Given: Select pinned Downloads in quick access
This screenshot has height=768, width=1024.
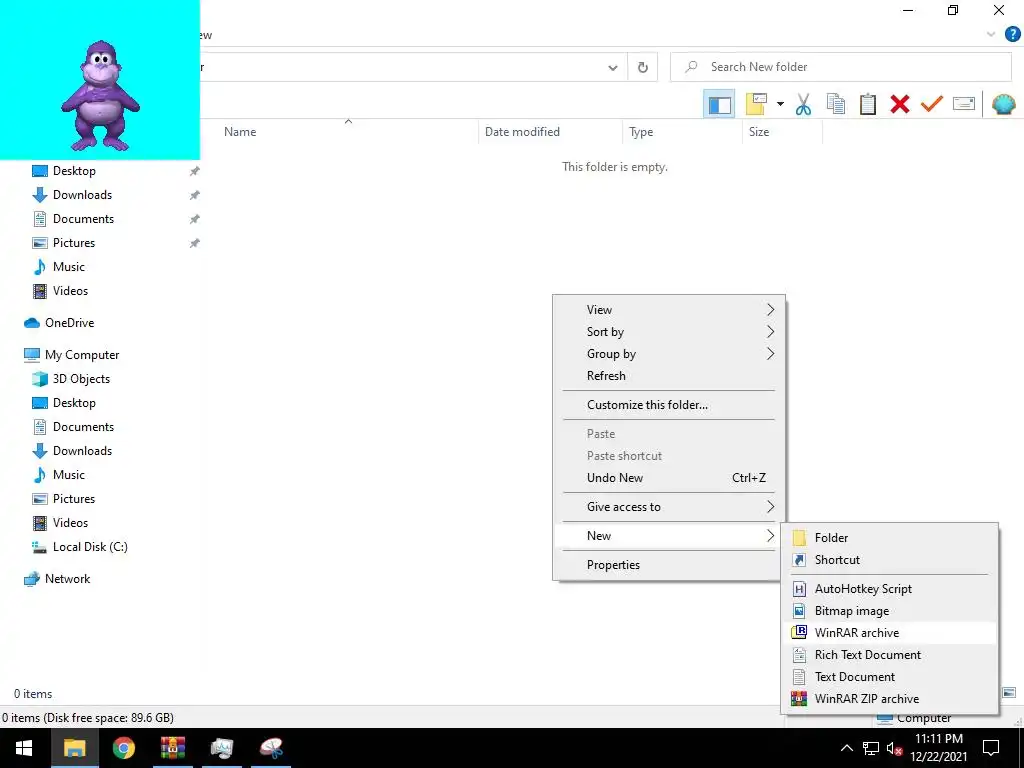Looking at the screenshot, I should 82,195.
